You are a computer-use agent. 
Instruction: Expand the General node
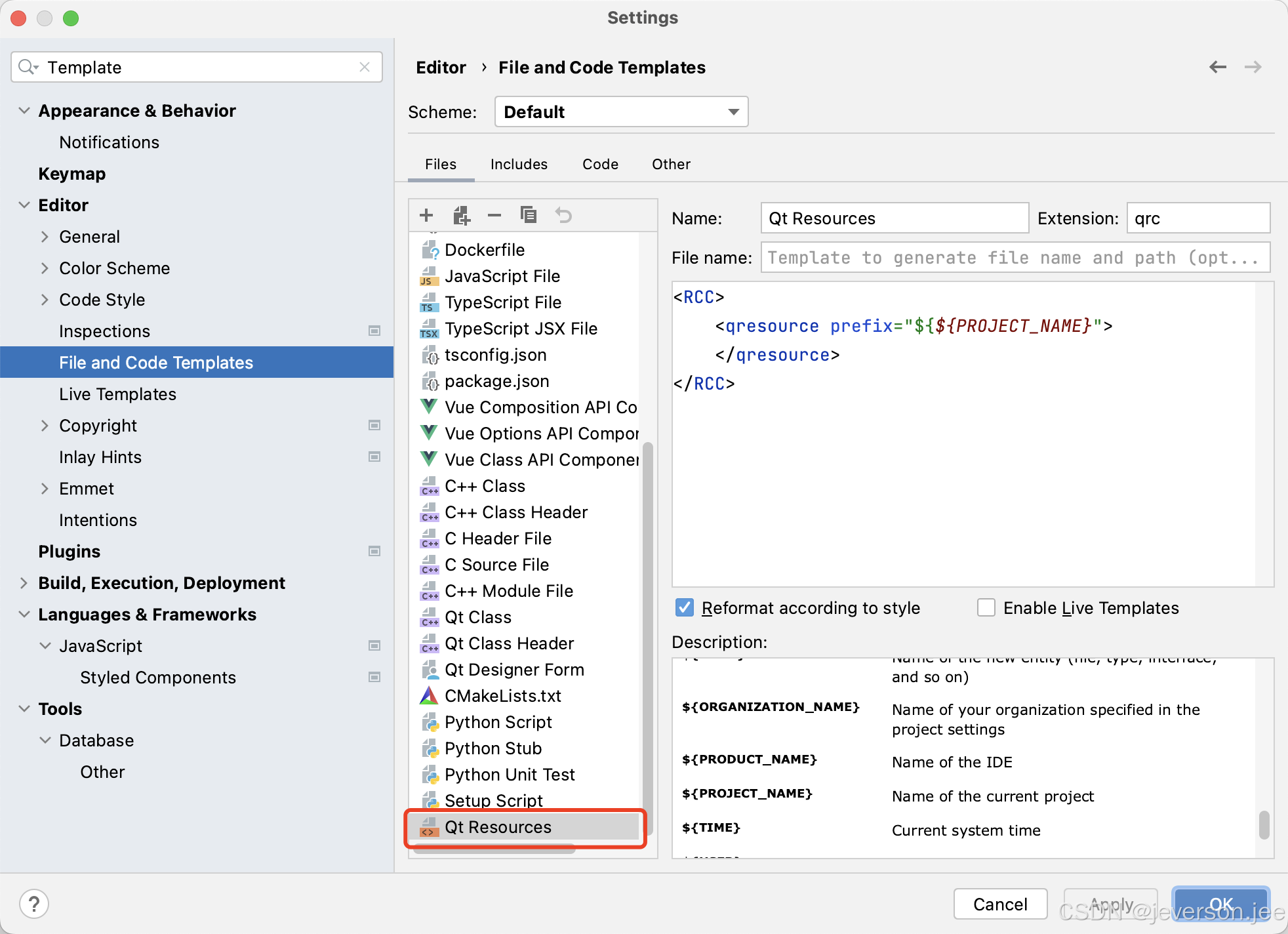tap(45, 236)
